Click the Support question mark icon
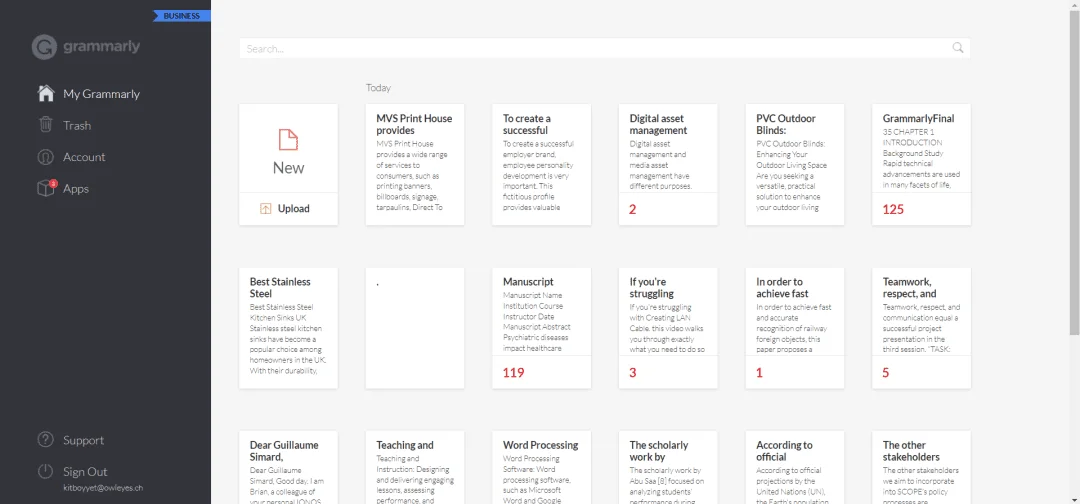 tap(45, 440)
